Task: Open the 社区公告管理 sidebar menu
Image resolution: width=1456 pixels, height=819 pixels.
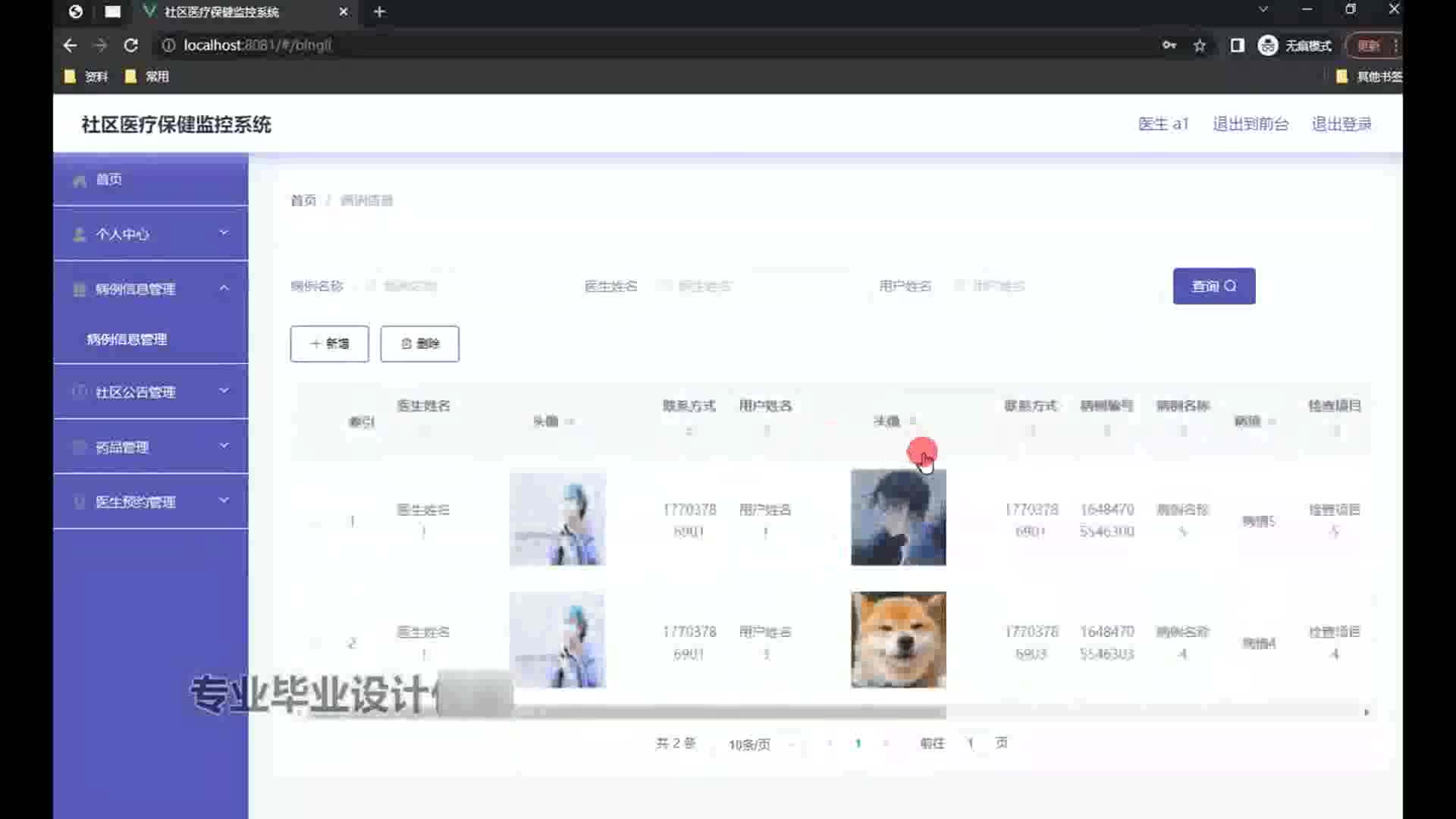Action: 151,391
